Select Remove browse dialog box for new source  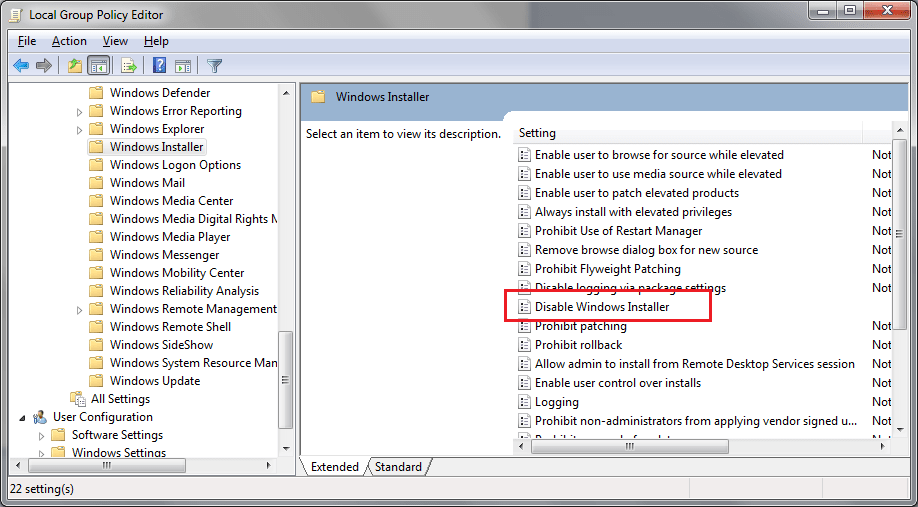click(x=646, y=250)
